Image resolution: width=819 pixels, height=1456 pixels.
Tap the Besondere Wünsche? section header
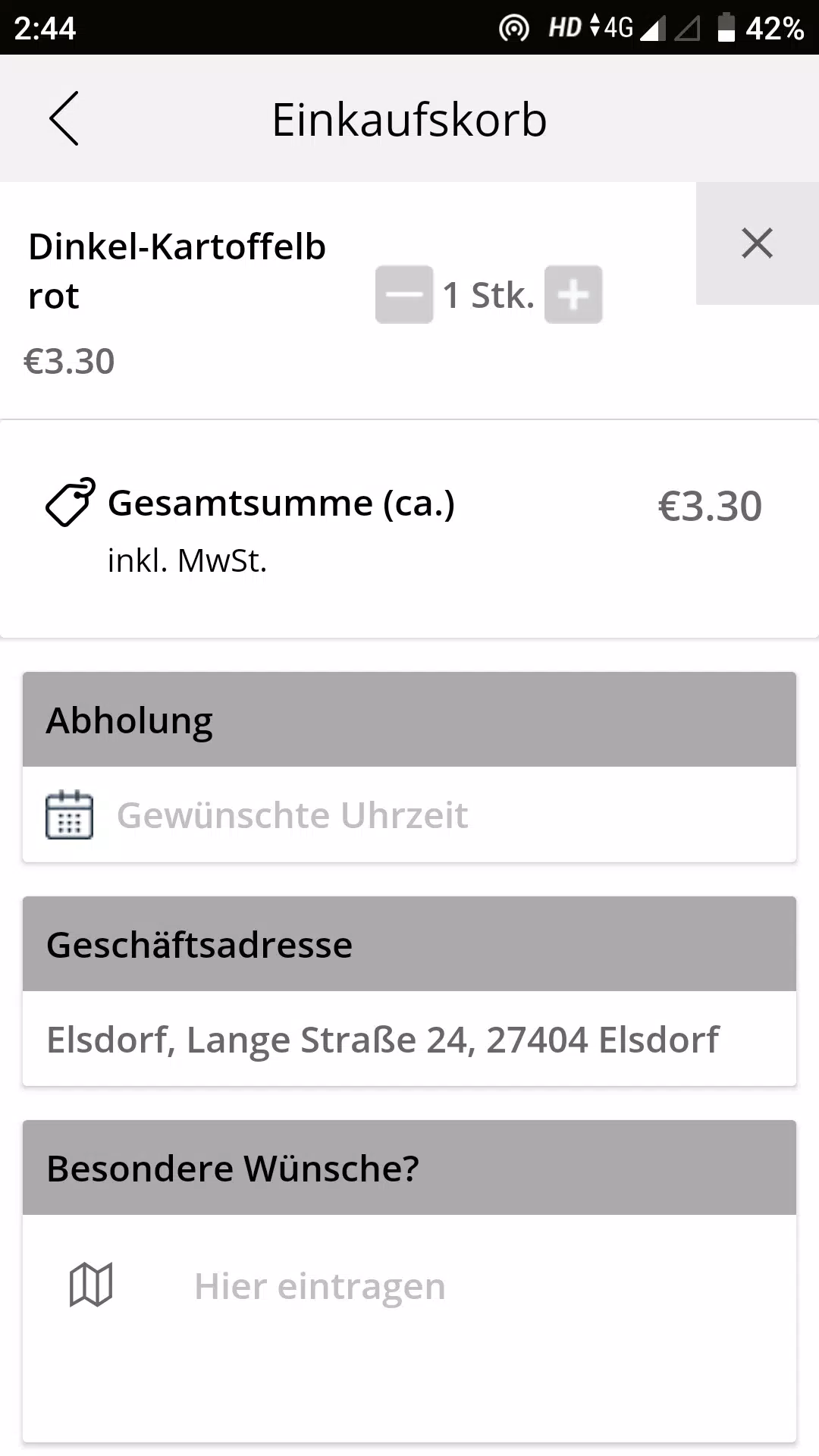409,1168
